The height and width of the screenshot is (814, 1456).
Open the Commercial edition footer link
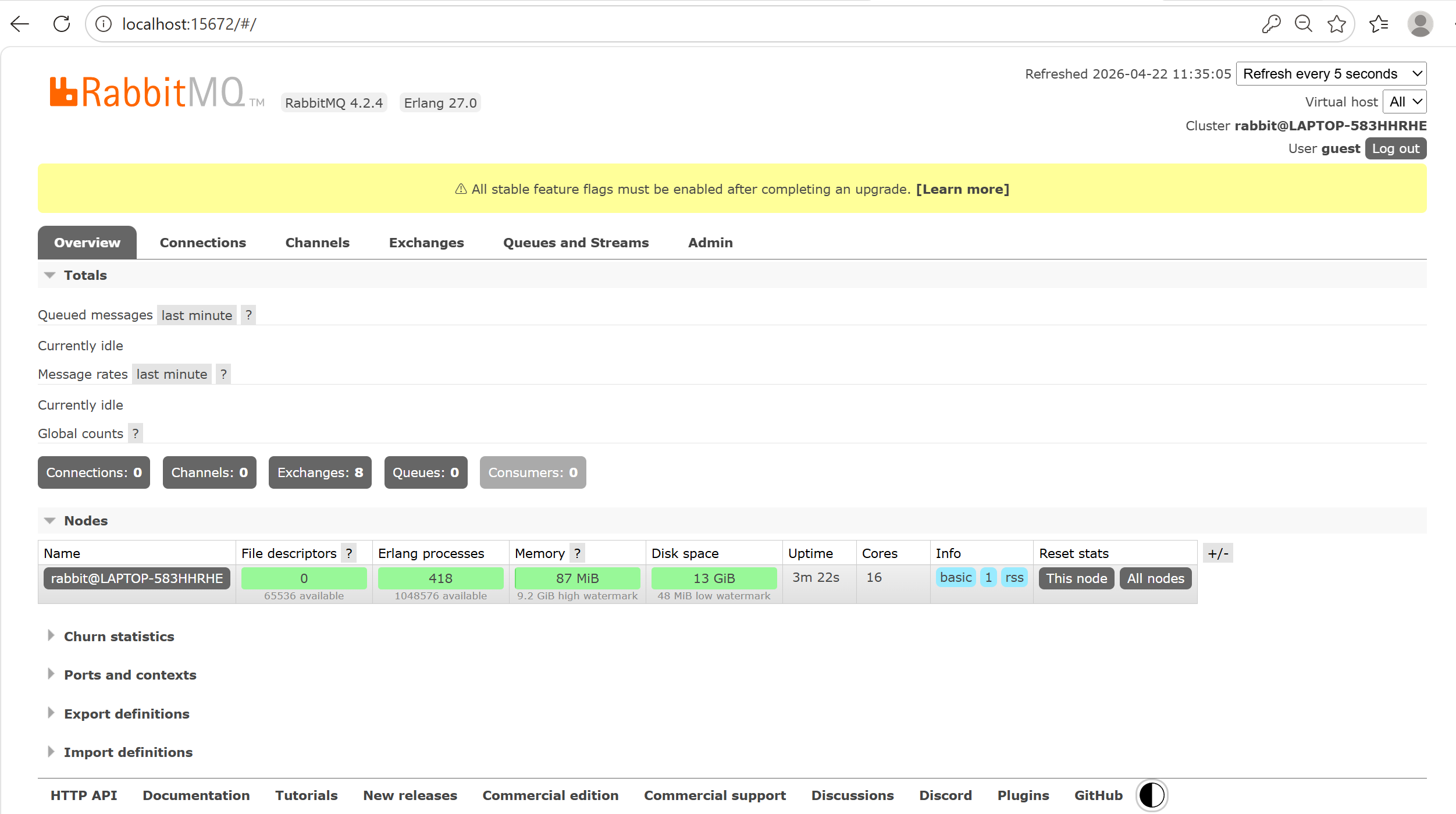550,795
